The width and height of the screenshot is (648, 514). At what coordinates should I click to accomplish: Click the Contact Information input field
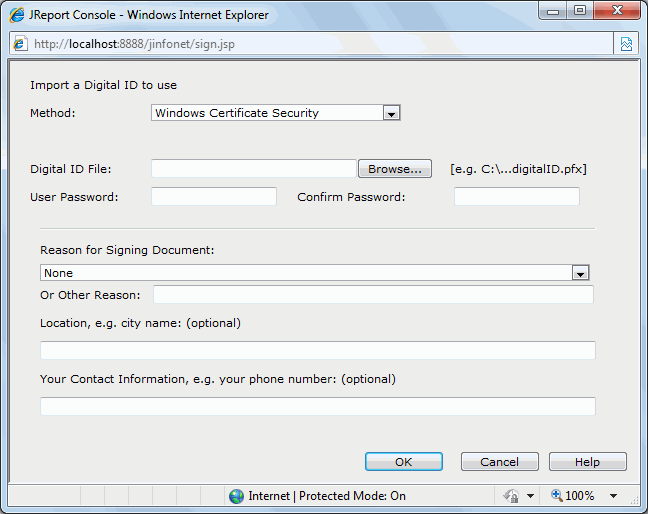(318, 407)
